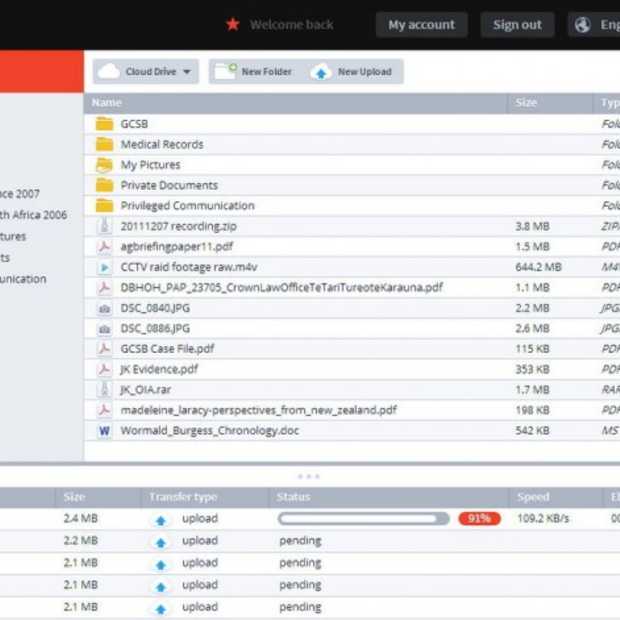This screenshot has width=620, height=620.
Task: Click the New Upload cloud arrow icon
Action: click(x=321, y=72)
